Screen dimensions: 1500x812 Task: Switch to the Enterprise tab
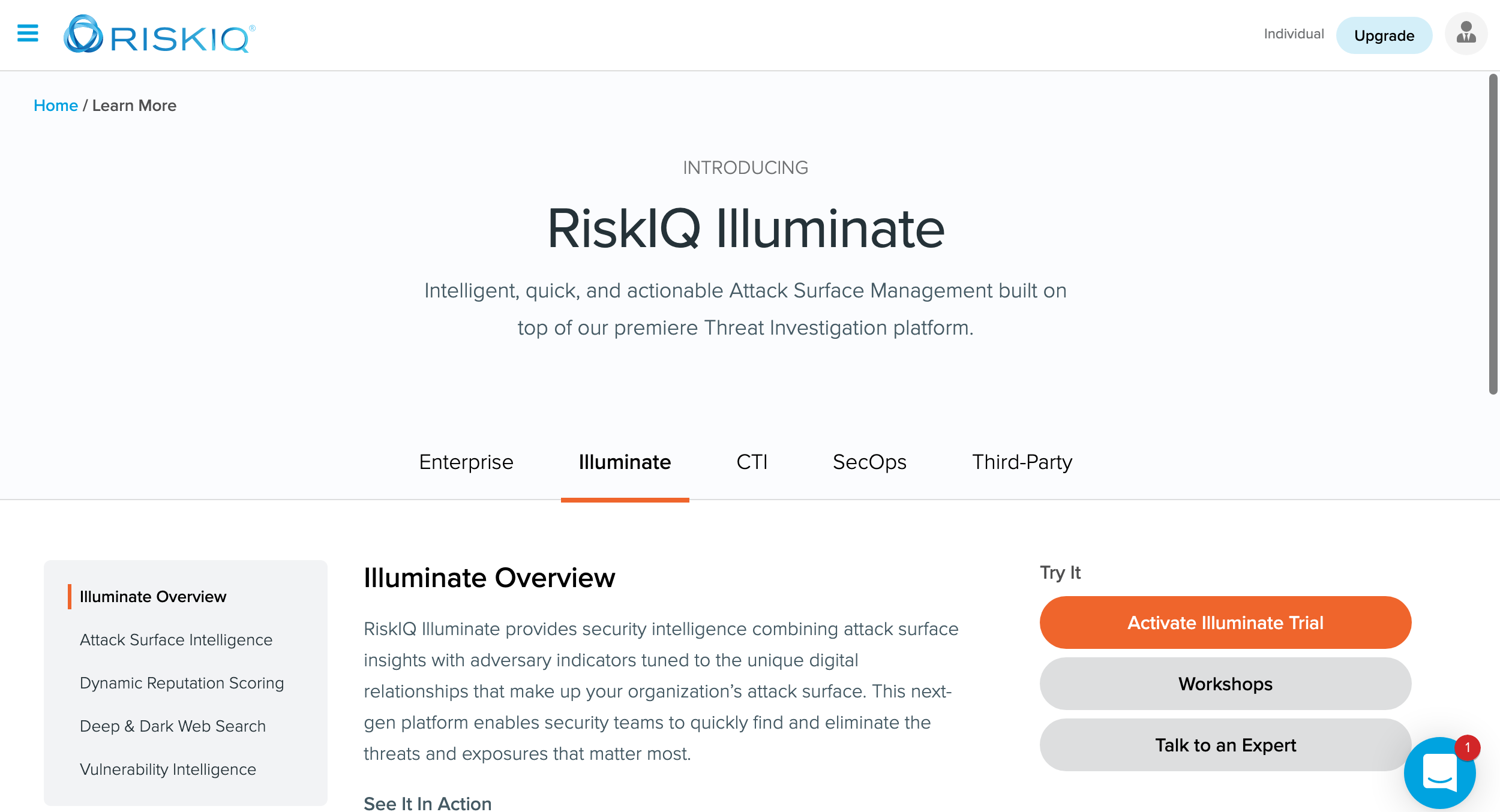click(466, 462)
